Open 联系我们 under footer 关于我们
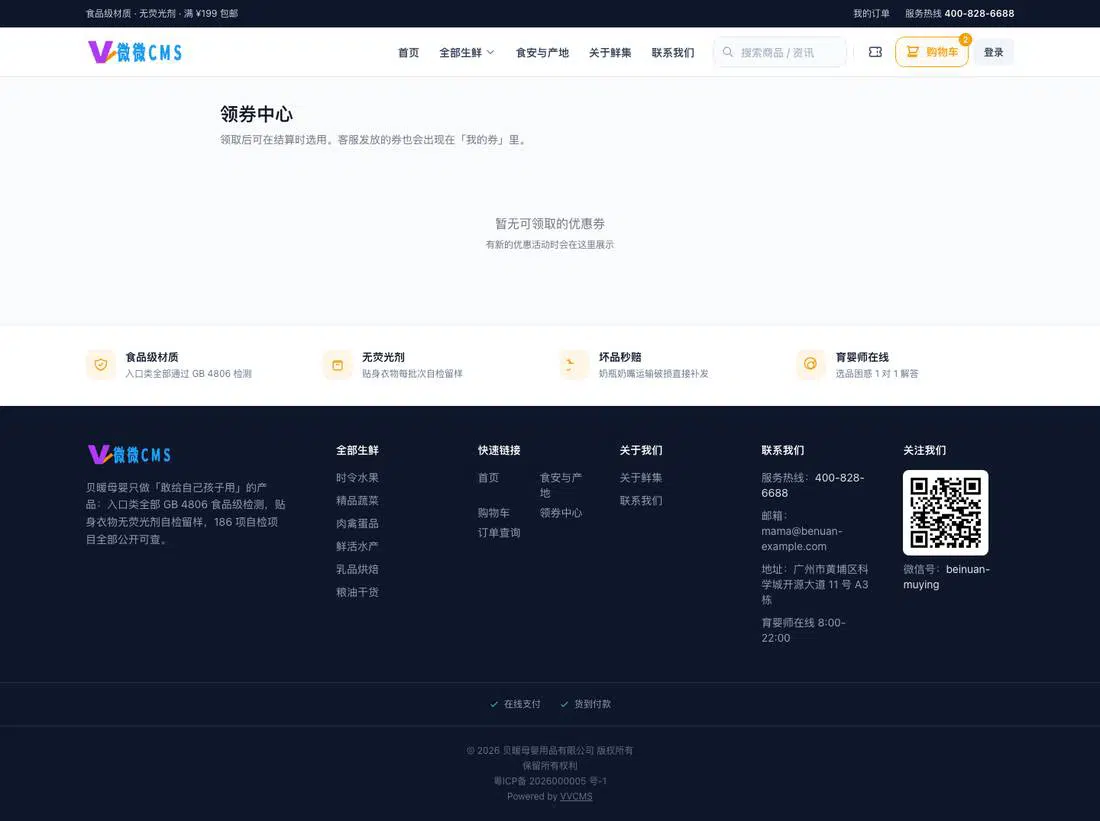The width and height of the screenshot is (1100, 821). pyautogui.click(x=640, y=500)
